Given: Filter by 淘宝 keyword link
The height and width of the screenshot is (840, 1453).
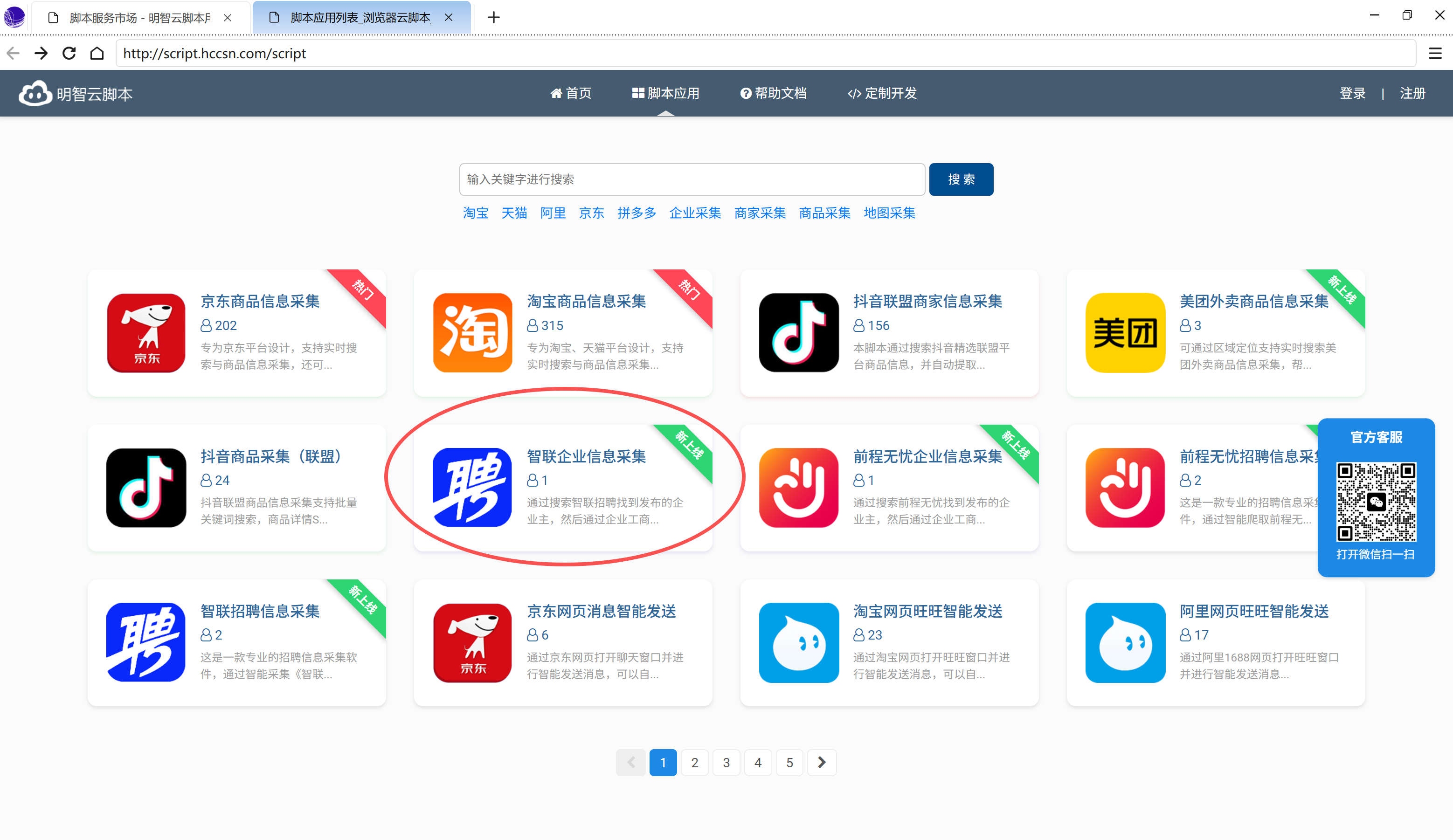Looking at the screenshot, I should [x=476, y=213].
